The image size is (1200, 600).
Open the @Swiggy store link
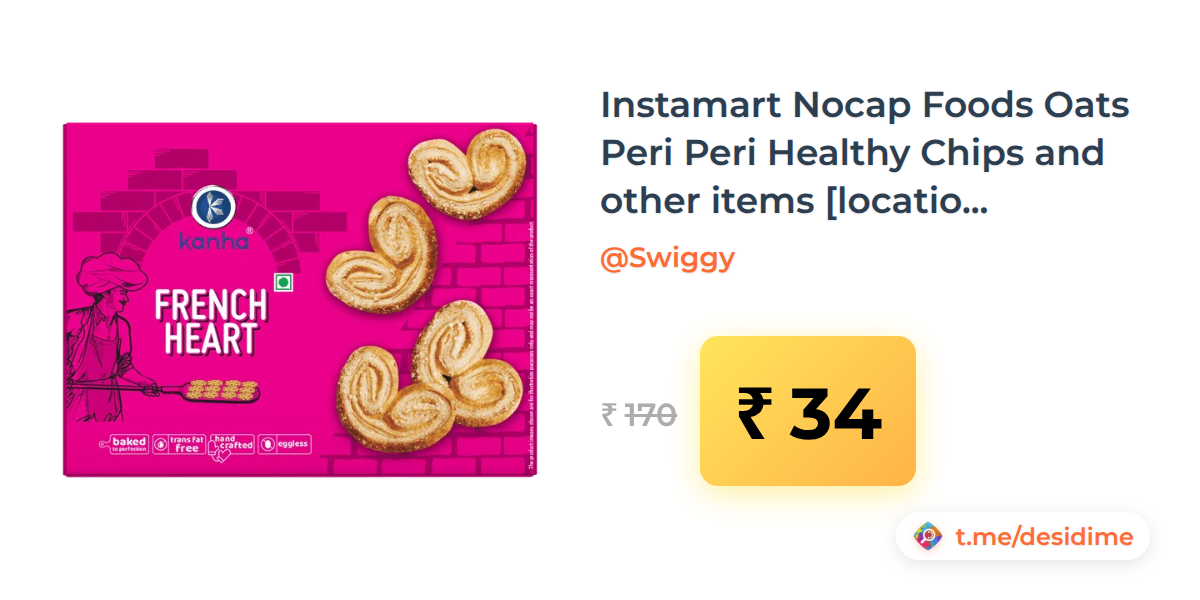click(x=667, y=258)
